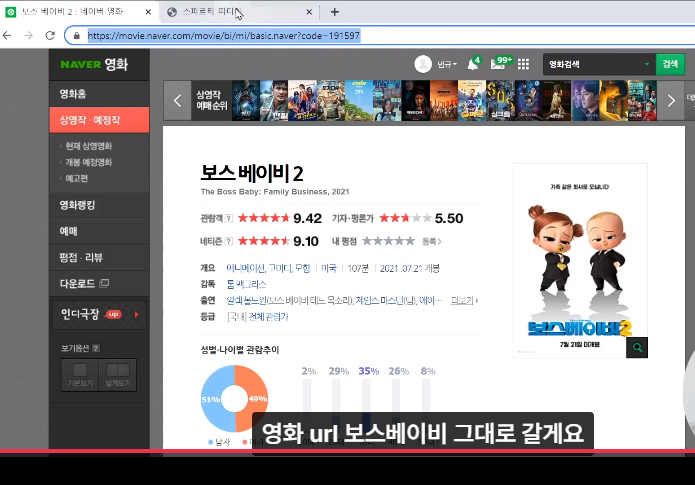Open the 예매 menu

pyautogui.click(x=99, y=231)
